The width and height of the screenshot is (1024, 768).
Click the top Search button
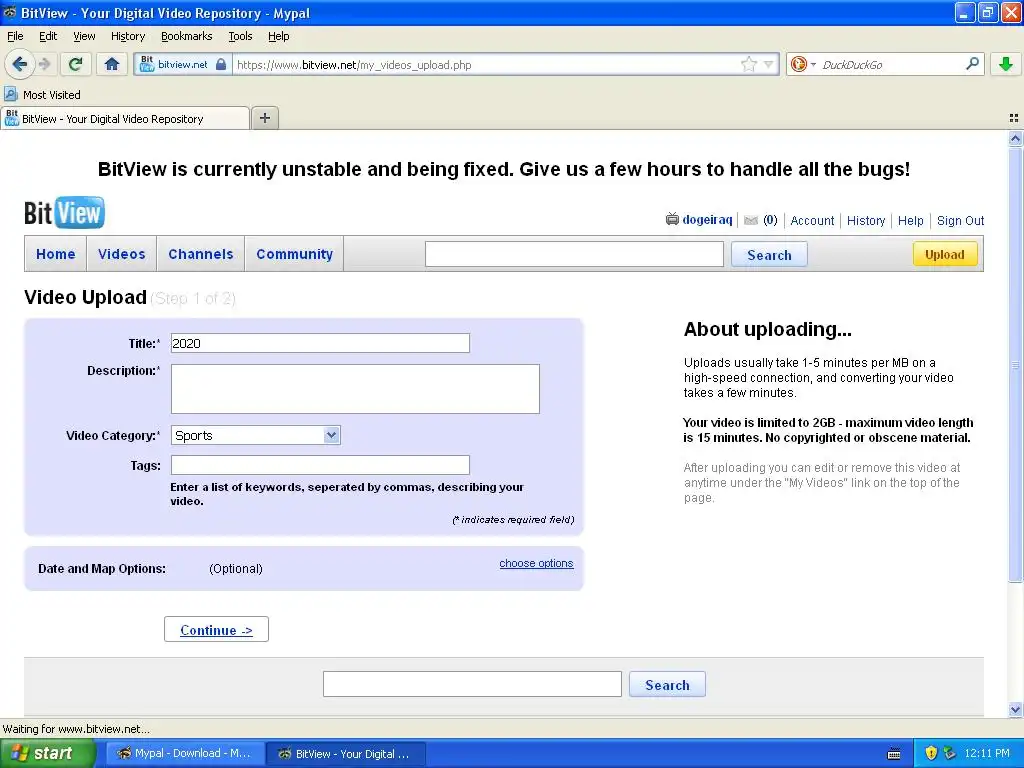(769, 255)
